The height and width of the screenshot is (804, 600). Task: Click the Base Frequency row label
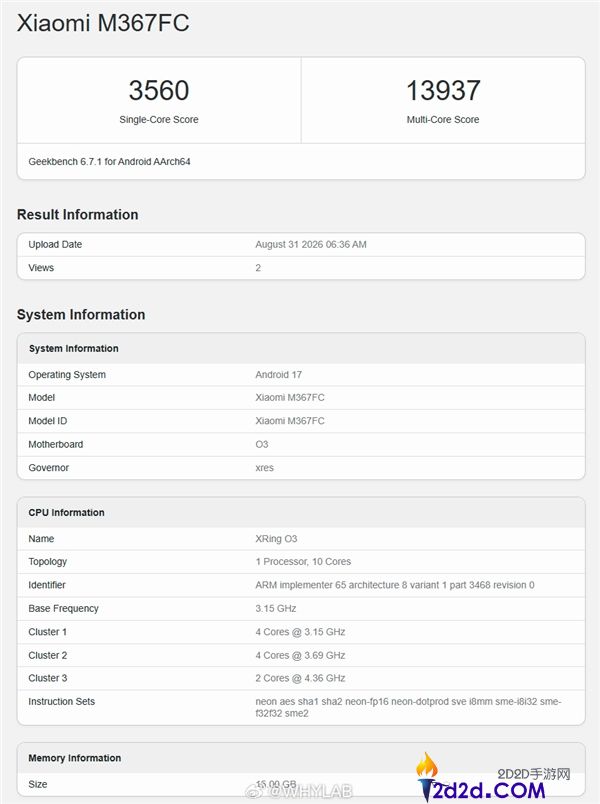pyautogui.click(x=64, y=609)
